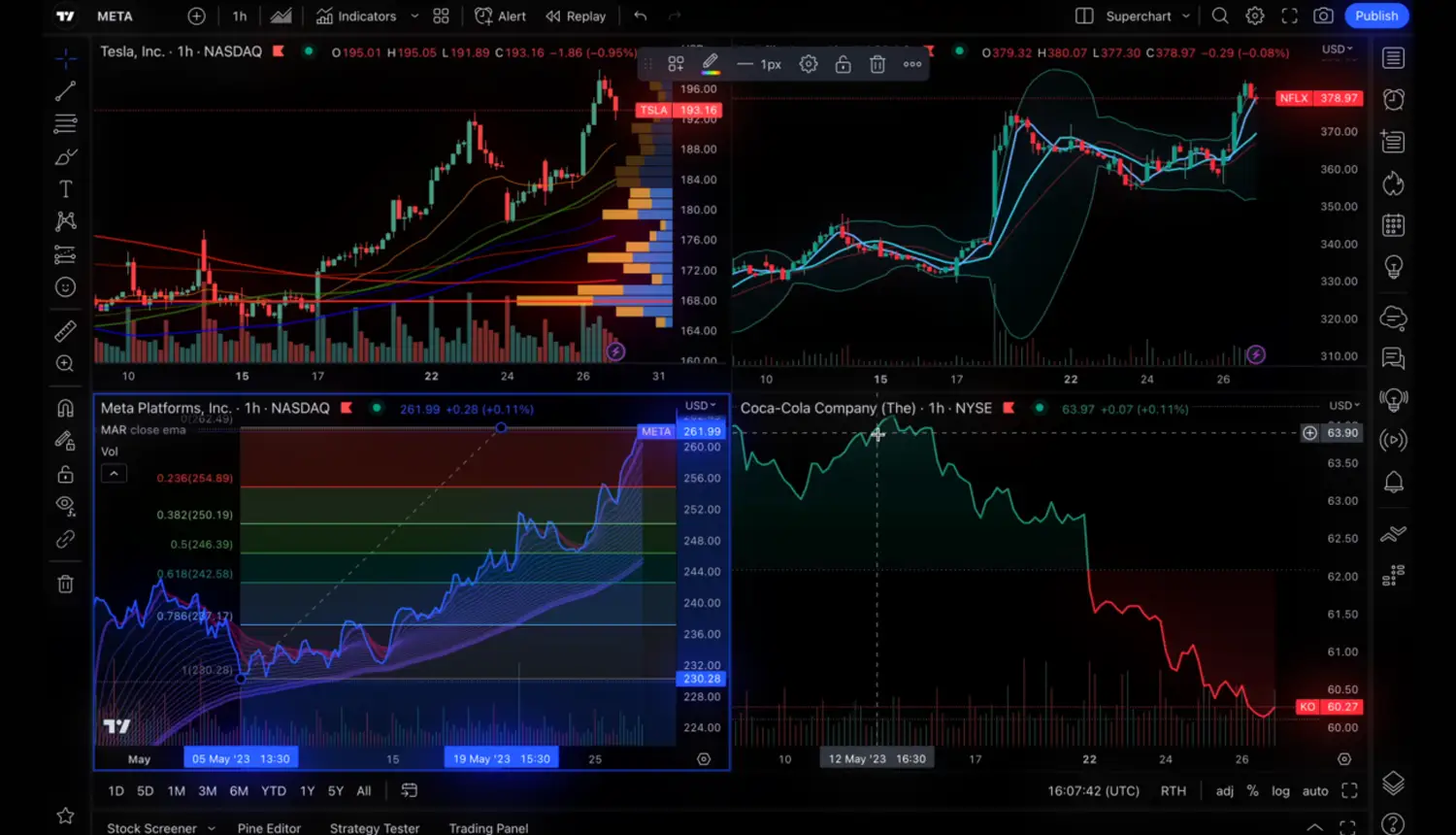Image resolution: width=1456 pixels, height=835 pixels.
Task: Select the trend line drawing tool
Action: coord(65,91)
